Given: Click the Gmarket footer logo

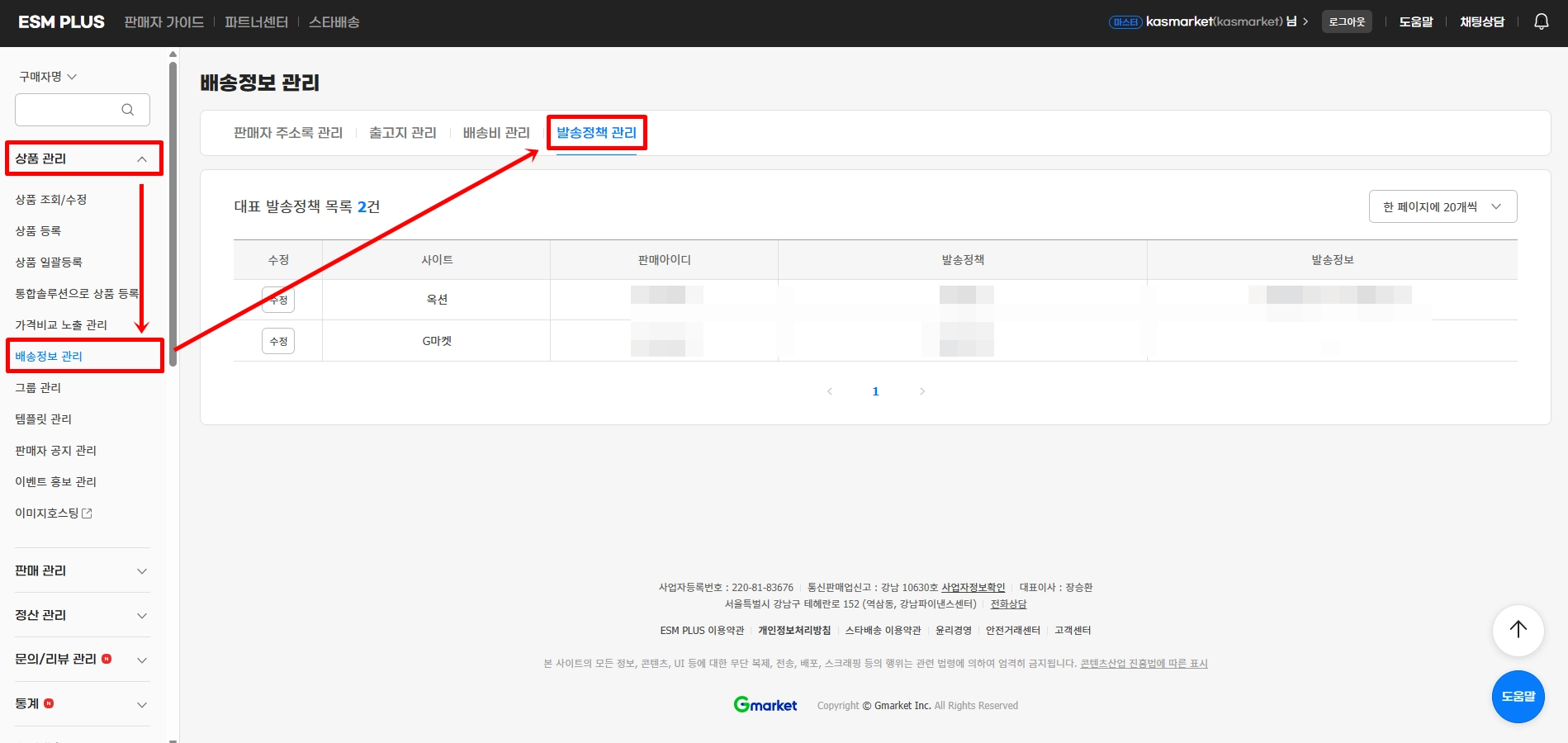Looking at the screenshot, I should [x=765, y=705].
